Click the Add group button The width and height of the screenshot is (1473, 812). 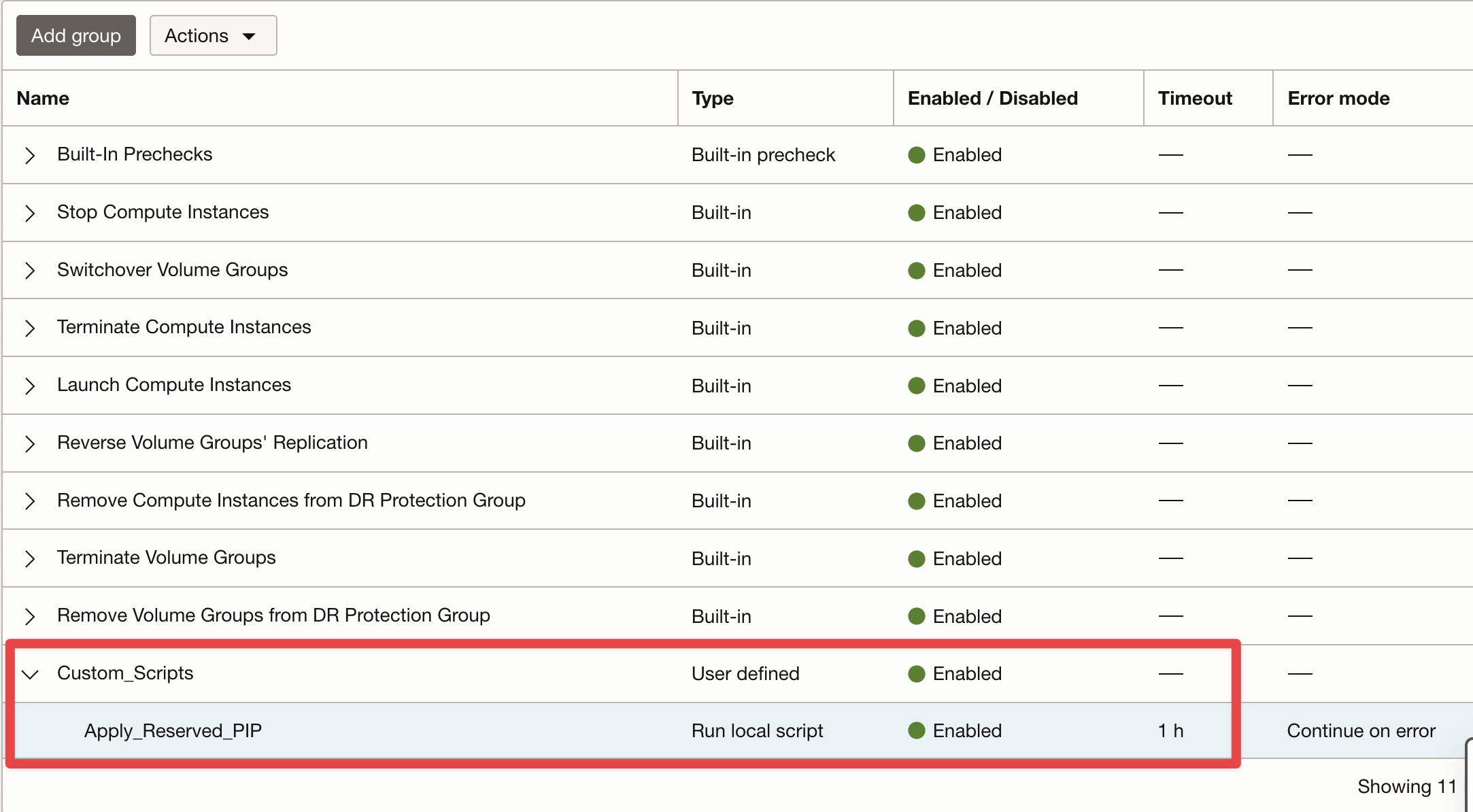tap(75, 35)
